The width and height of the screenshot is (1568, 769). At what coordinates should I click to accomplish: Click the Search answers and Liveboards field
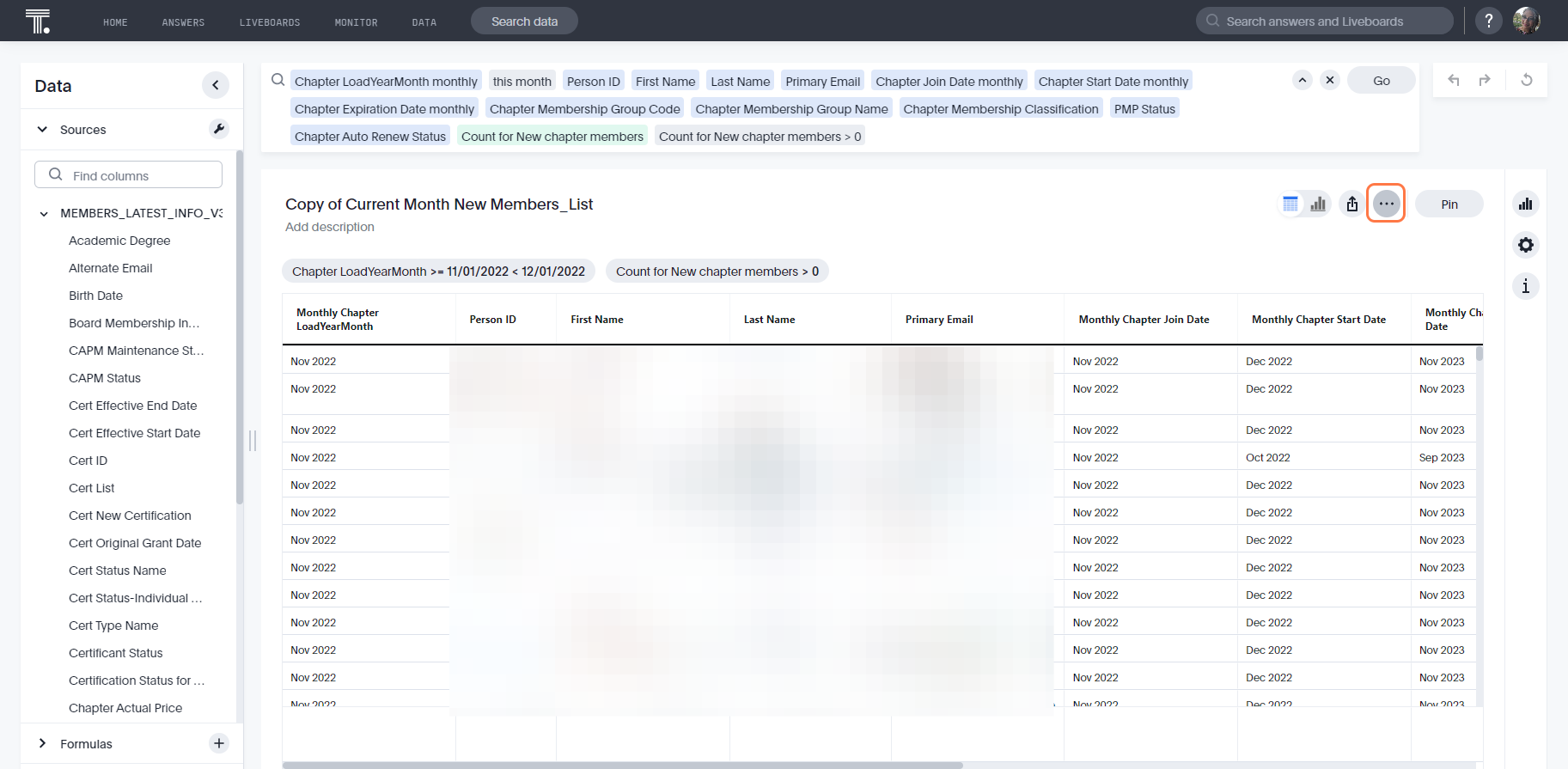click(1324, 21)
